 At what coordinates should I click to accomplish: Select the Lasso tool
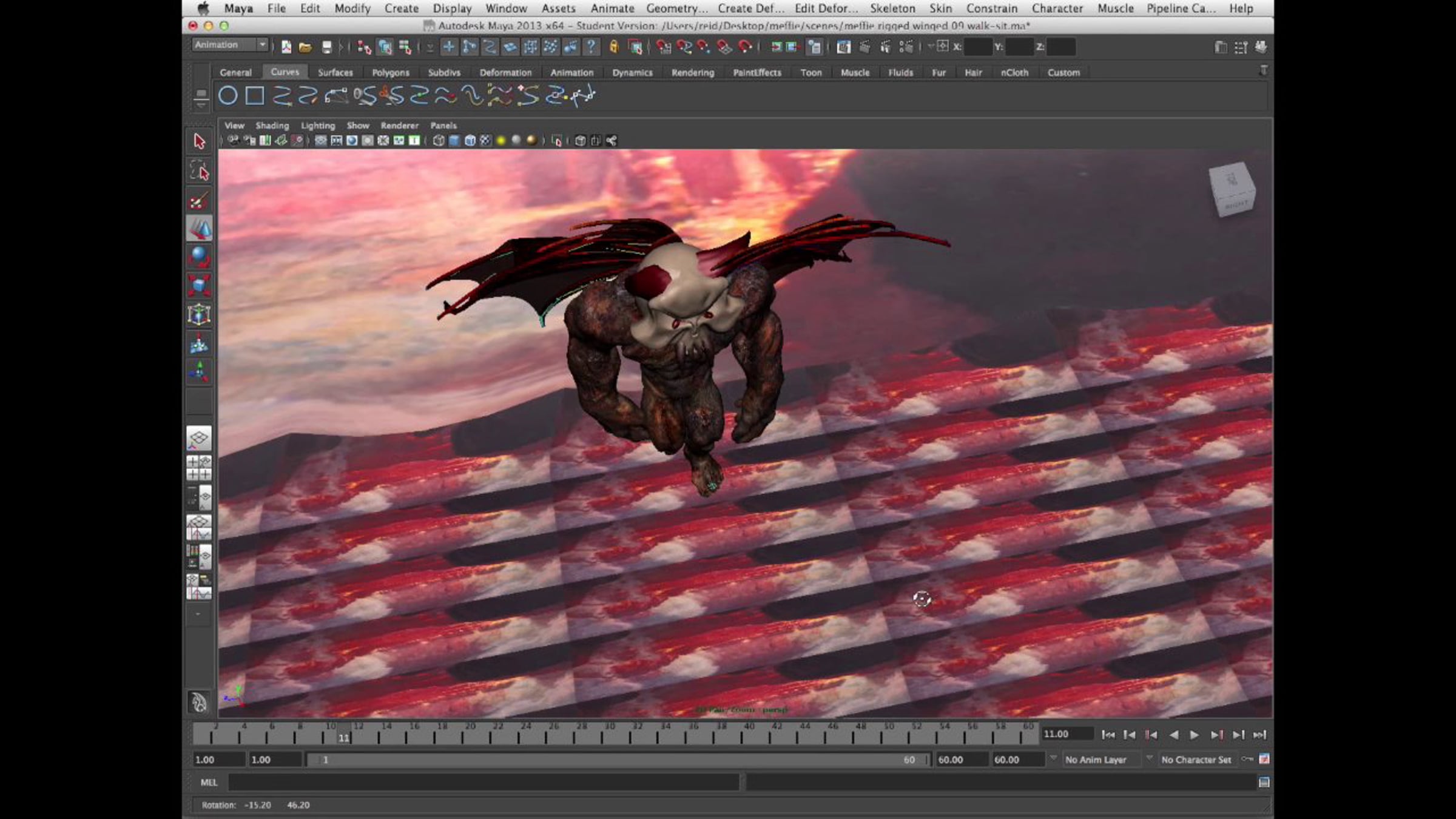pyautogui.click(x=199, y=171)
